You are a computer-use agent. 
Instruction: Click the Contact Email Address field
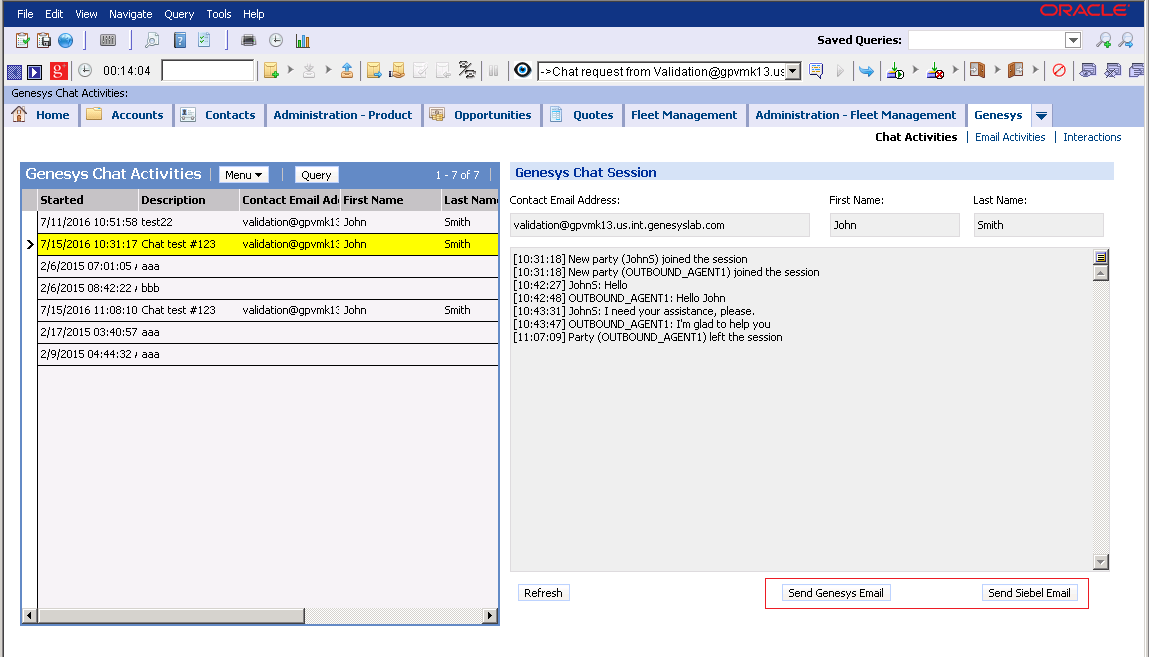[660, 224]
